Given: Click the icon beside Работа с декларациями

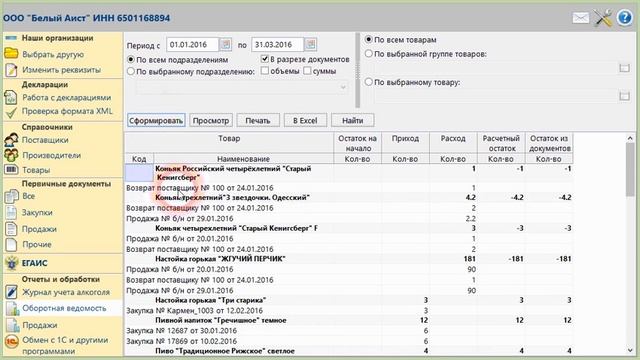Looking at the screenshot, I should coord(11,98).
